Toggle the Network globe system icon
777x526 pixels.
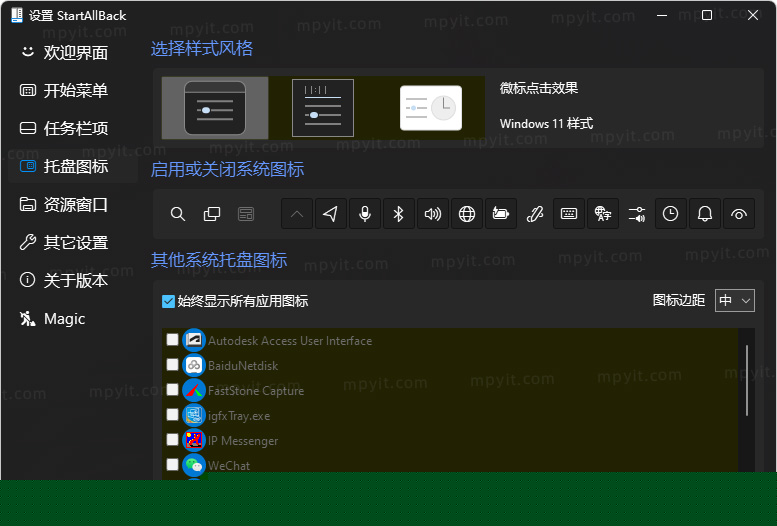(467, 214)
